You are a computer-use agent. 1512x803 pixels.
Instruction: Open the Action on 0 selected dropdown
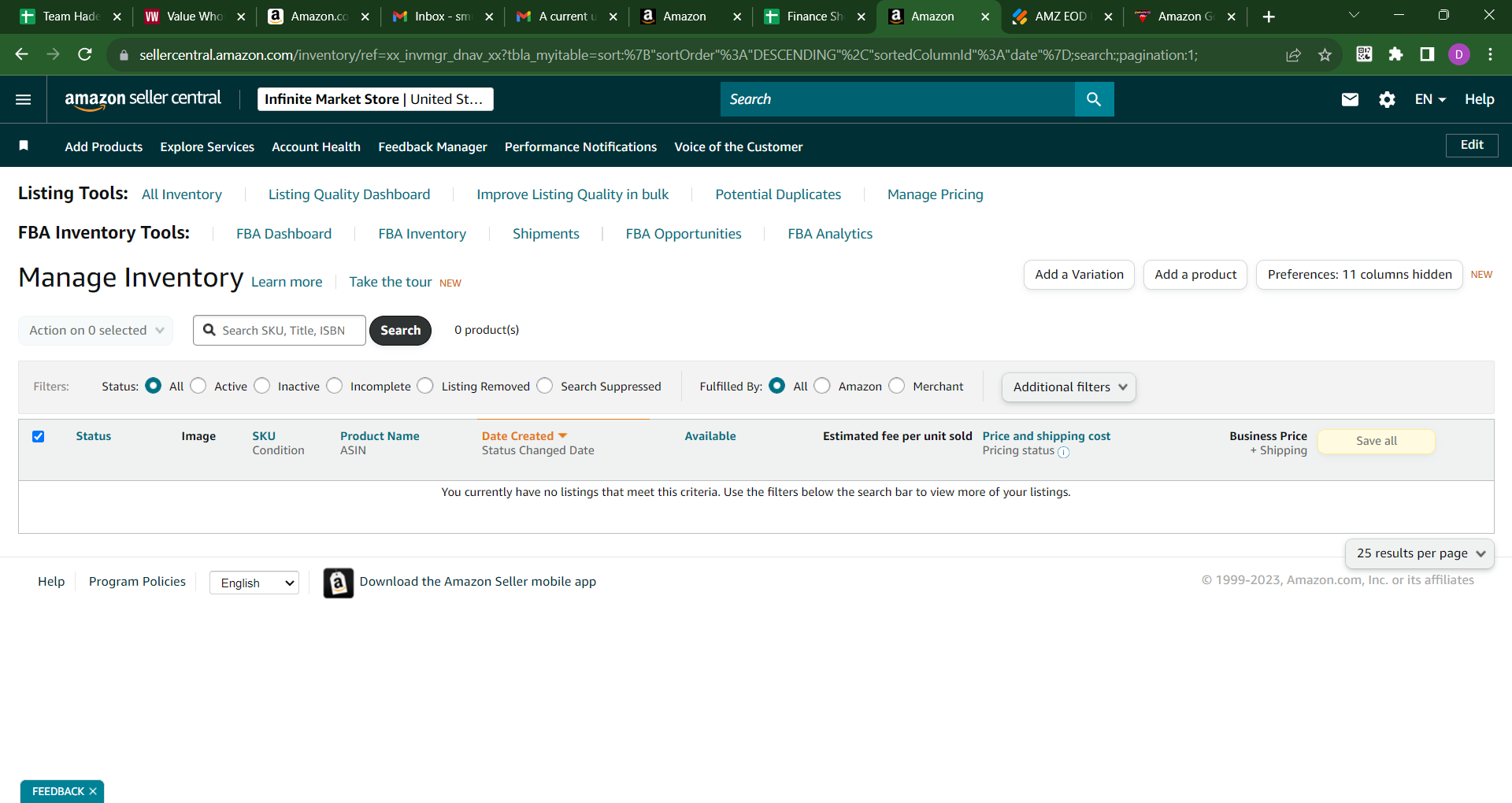pos(95,330)
